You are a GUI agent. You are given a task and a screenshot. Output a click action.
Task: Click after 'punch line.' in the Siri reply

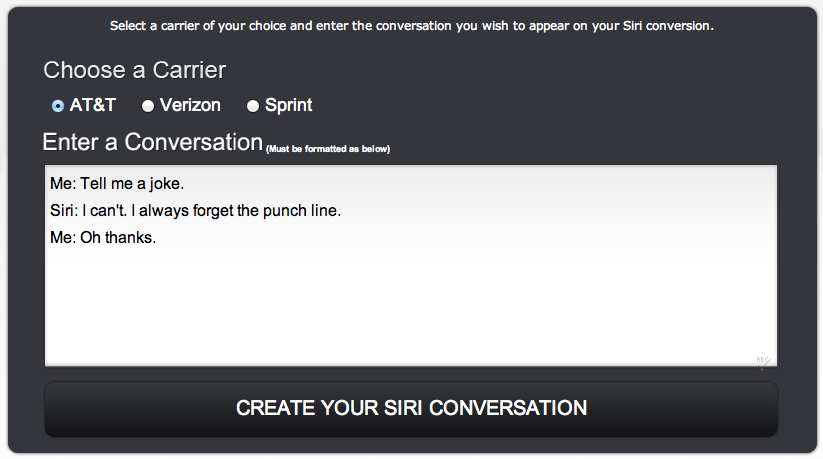pyautogui.click(x=342, y=211)
